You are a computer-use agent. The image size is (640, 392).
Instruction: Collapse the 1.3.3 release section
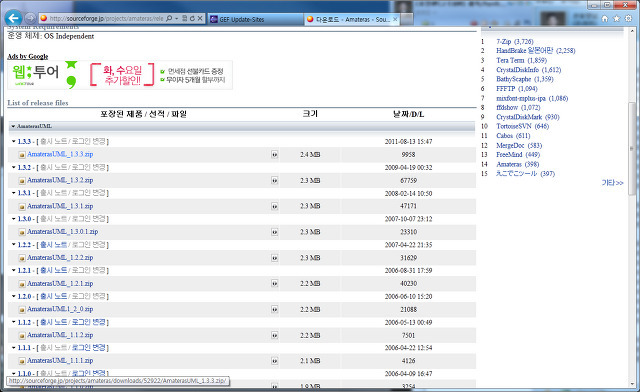[13, 141]
